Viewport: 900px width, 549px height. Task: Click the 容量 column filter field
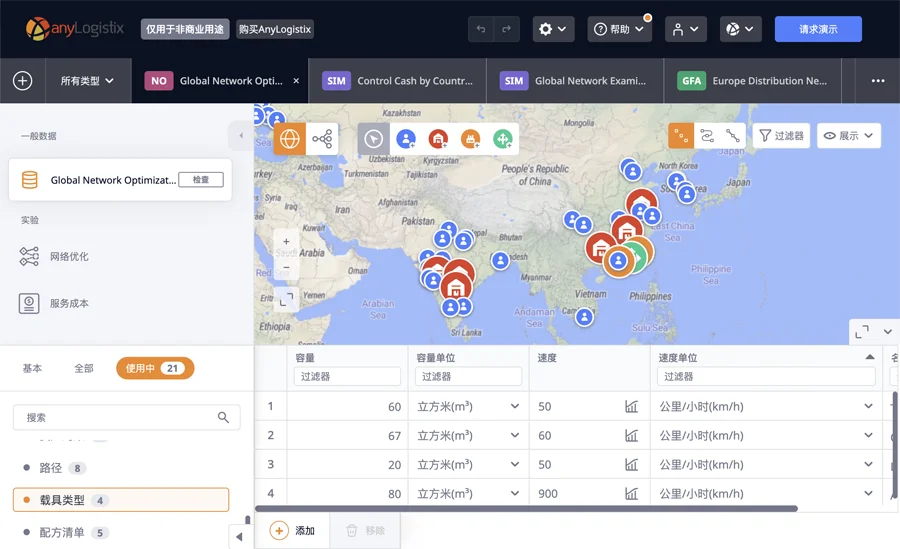pos(347,377)
